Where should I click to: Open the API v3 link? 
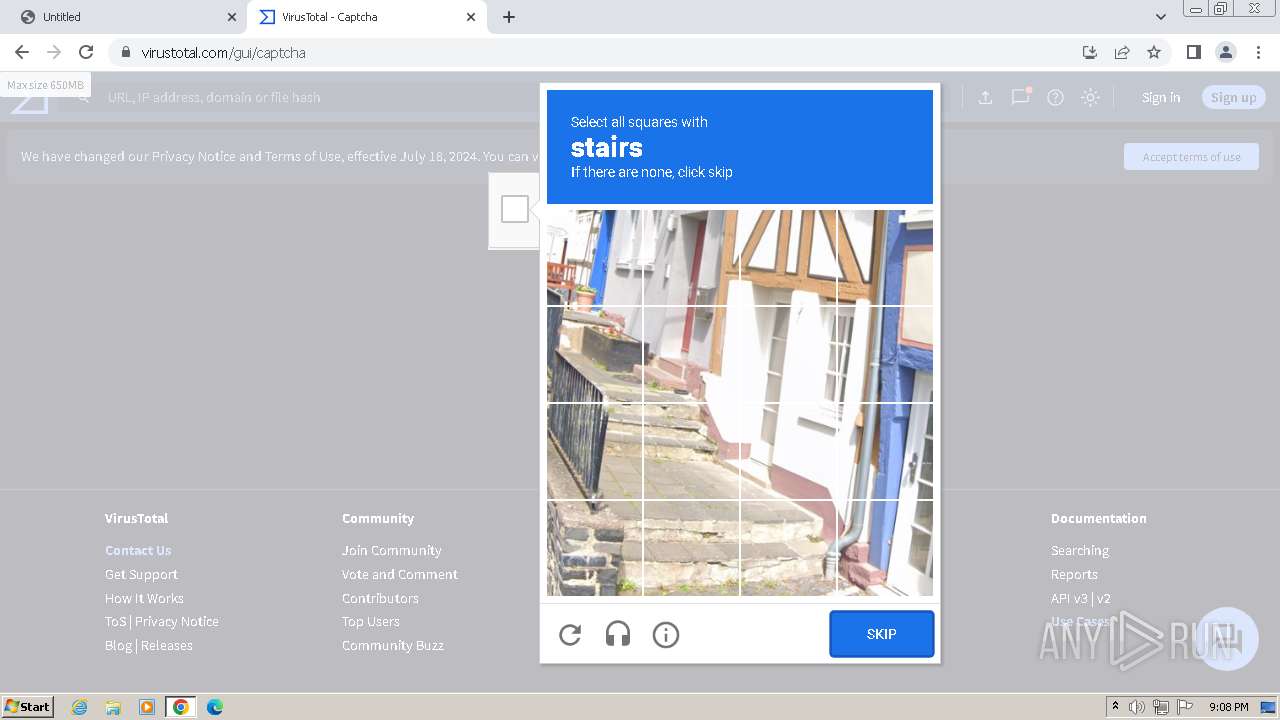pyautogui.click(x=1069, y=598)
